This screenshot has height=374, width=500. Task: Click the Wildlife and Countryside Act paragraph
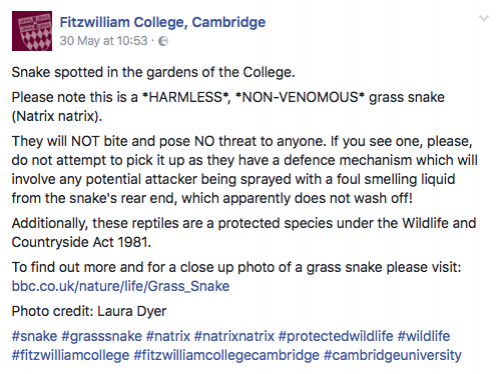click(244, 233)
